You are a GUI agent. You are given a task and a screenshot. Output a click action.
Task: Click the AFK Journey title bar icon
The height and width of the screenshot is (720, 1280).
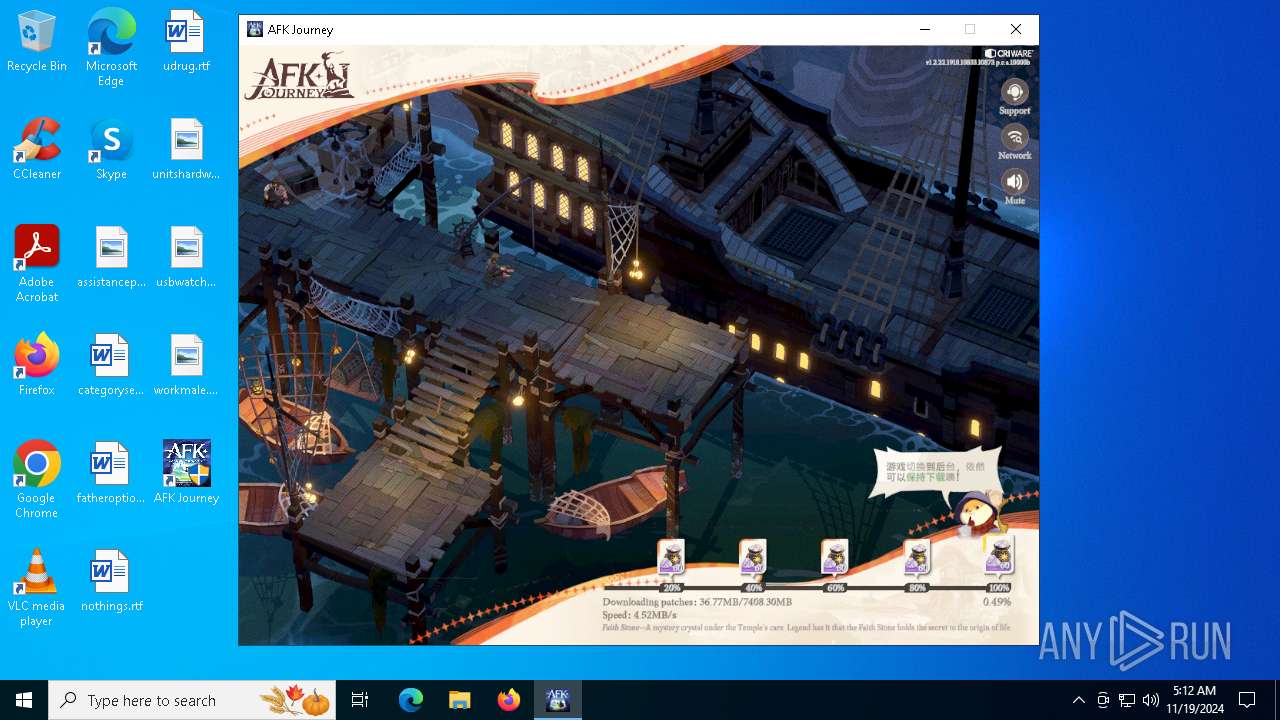tap(255, 30)
